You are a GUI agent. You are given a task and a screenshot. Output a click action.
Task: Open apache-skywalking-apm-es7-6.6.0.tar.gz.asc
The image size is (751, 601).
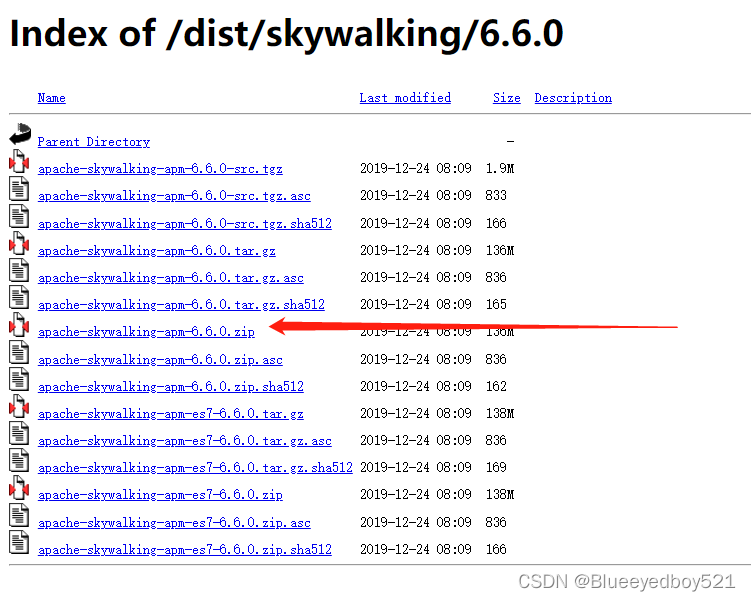pos(184,441)
